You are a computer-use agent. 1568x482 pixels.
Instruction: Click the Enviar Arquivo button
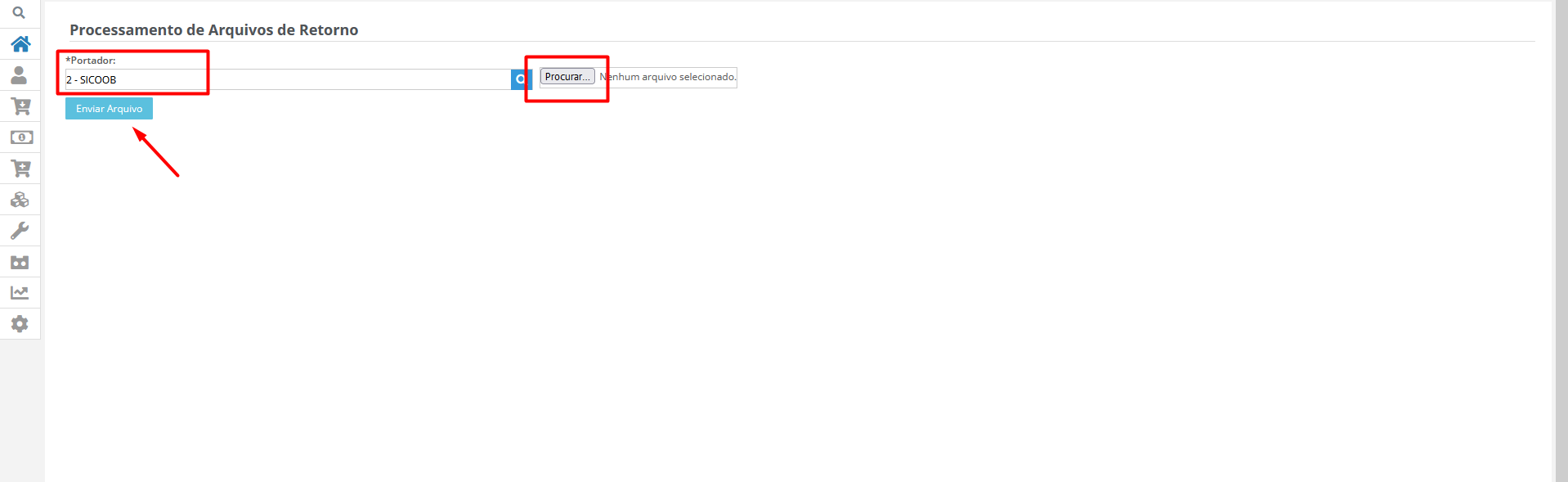[109, 109]
